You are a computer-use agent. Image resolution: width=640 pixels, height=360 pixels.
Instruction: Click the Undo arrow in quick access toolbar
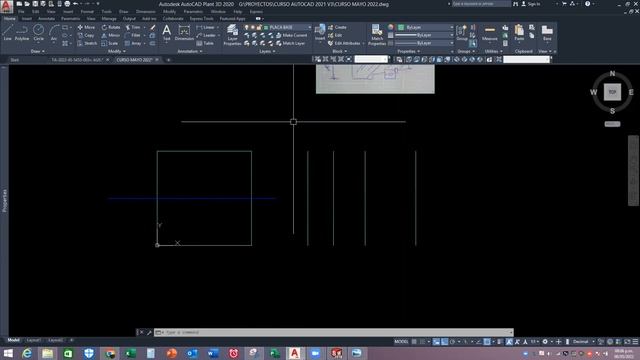[x=75, y=4]
